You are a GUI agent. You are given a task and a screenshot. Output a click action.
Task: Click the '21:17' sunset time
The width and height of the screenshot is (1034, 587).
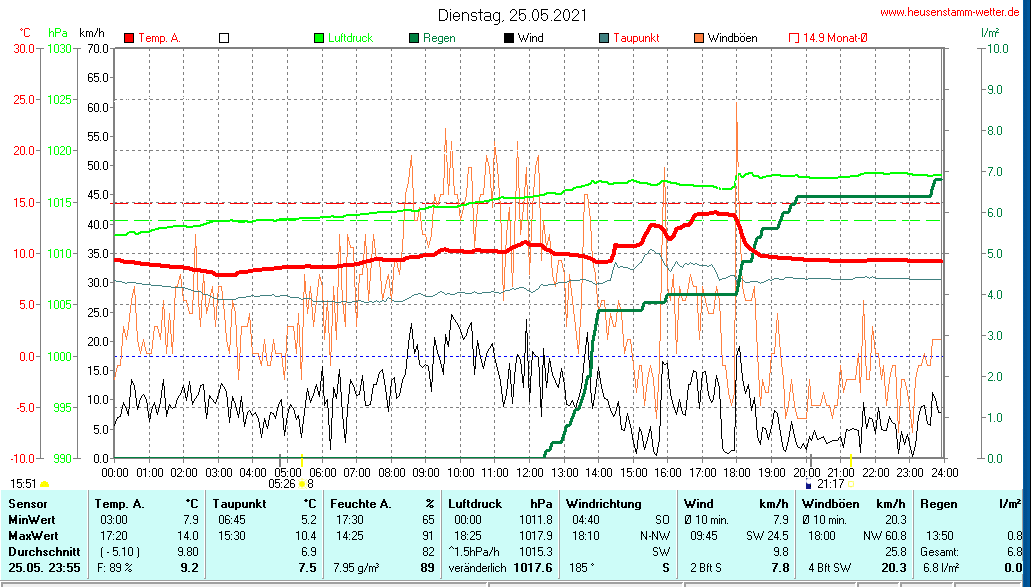(x=830, y=485)
